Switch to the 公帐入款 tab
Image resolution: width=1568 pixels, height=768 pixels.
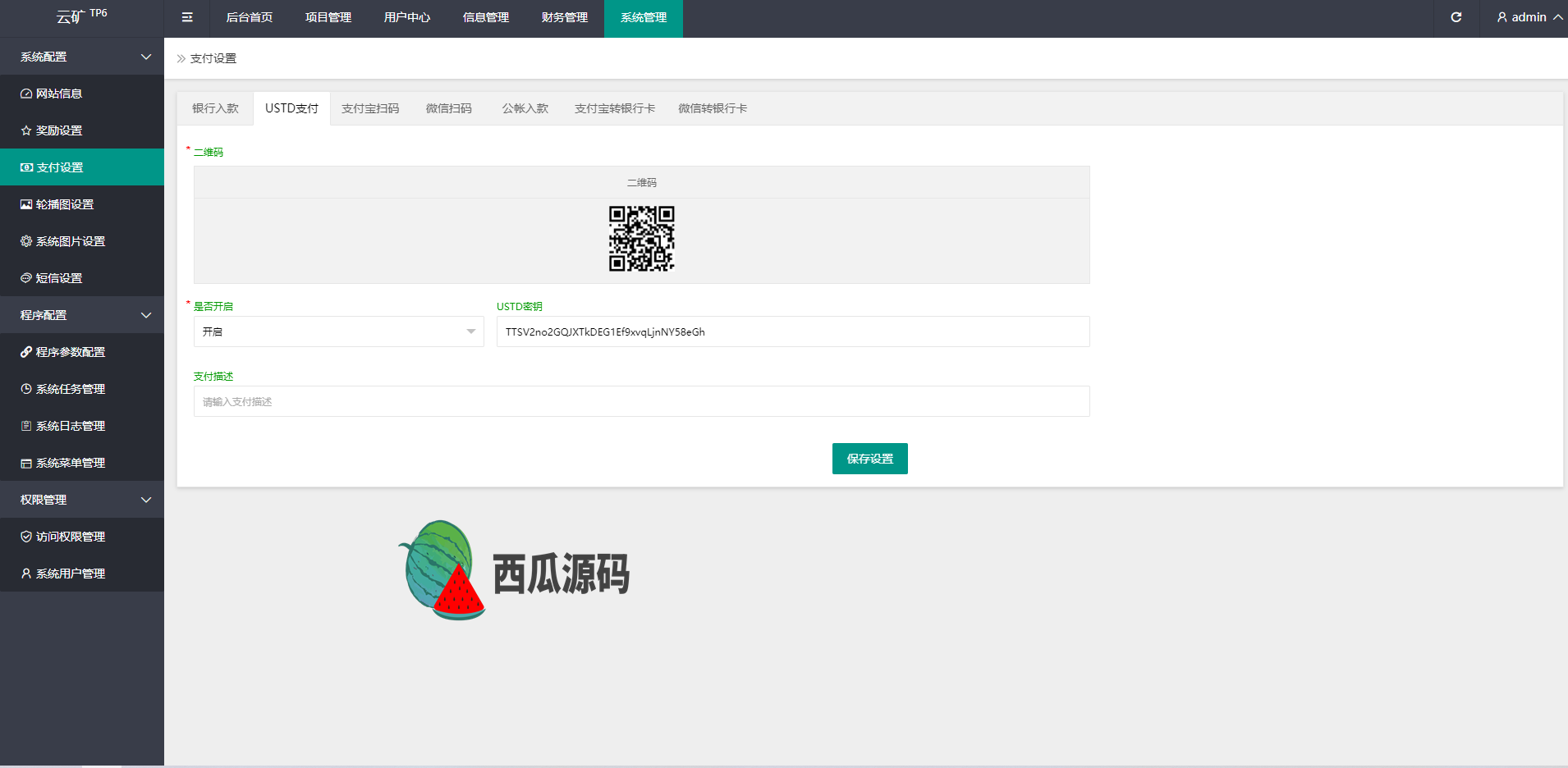coord(525,108)
